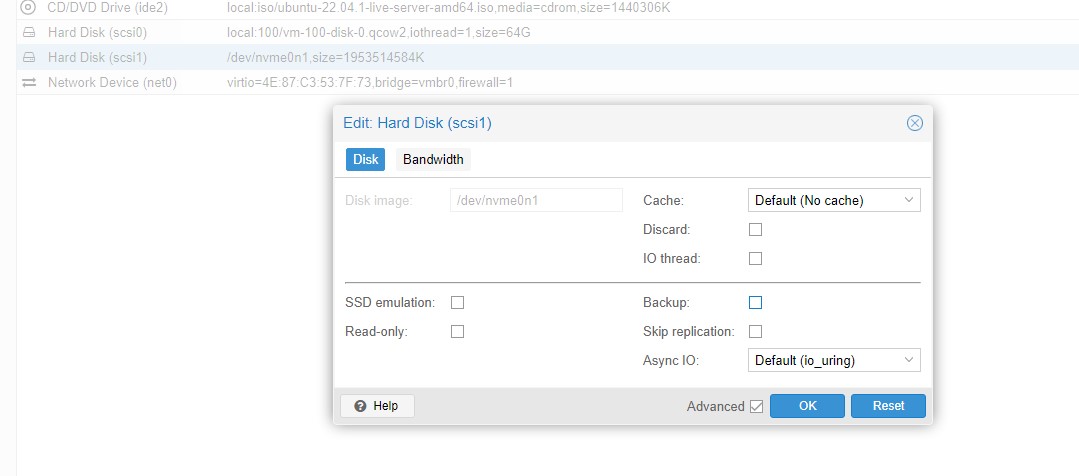Click the question mark Help icon
Image resolution: width=1079 pixels, height=476 pixels.
point(360,406)
